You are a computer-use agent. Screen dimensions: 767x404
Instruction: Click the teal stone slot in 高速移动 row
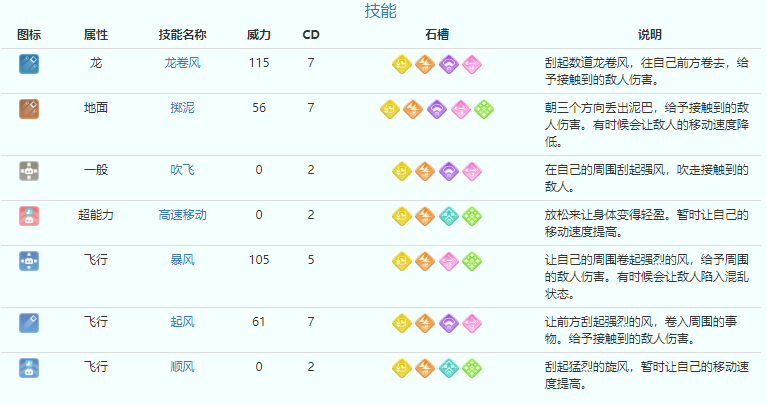tap(449, 216)
